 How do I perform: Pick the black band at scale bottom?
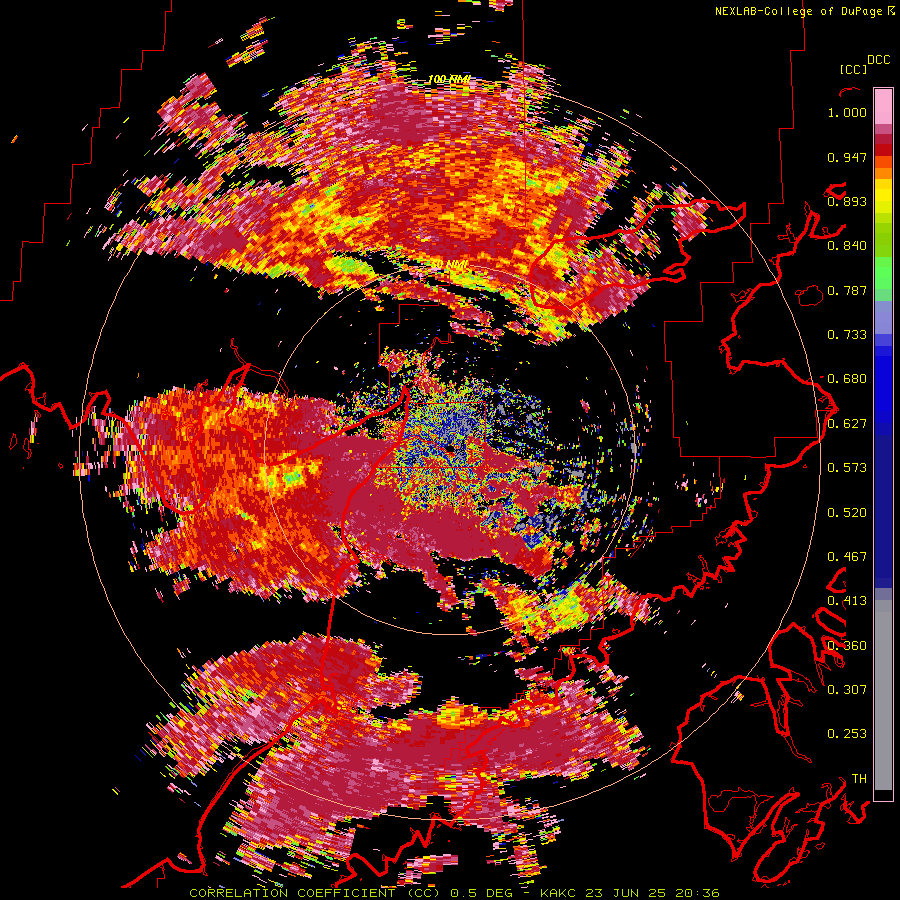(x=883, y=795)
